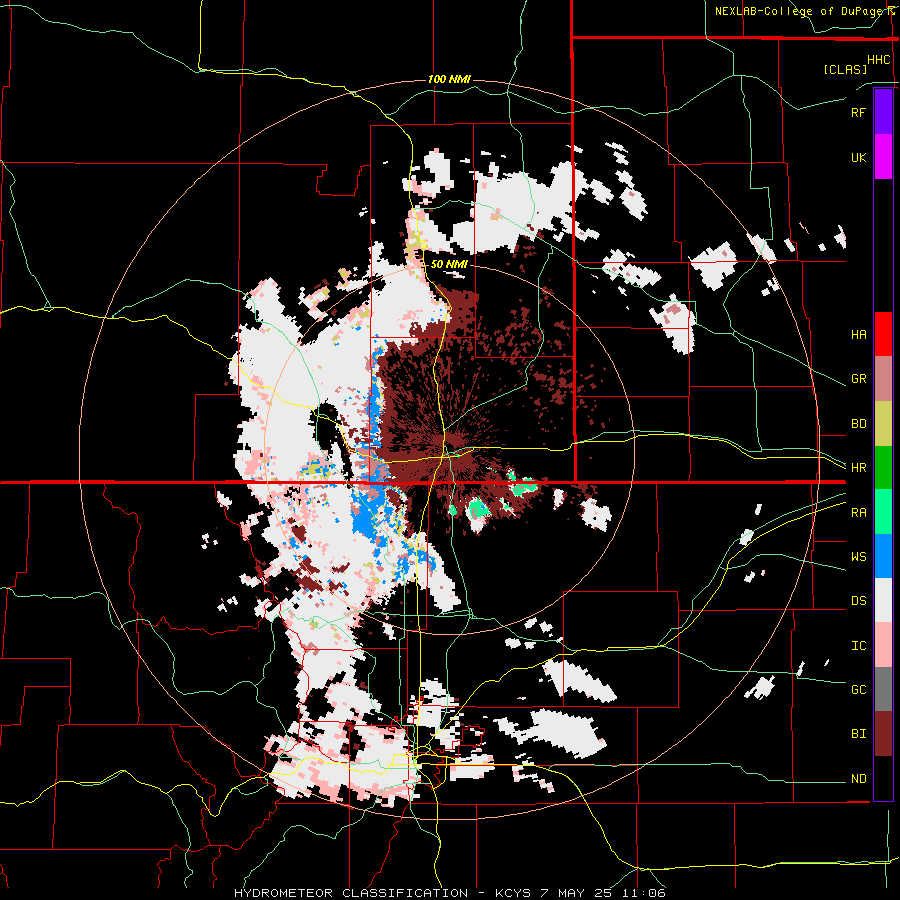Select the BD yellow-olive legend swatch

click(883, 424)
